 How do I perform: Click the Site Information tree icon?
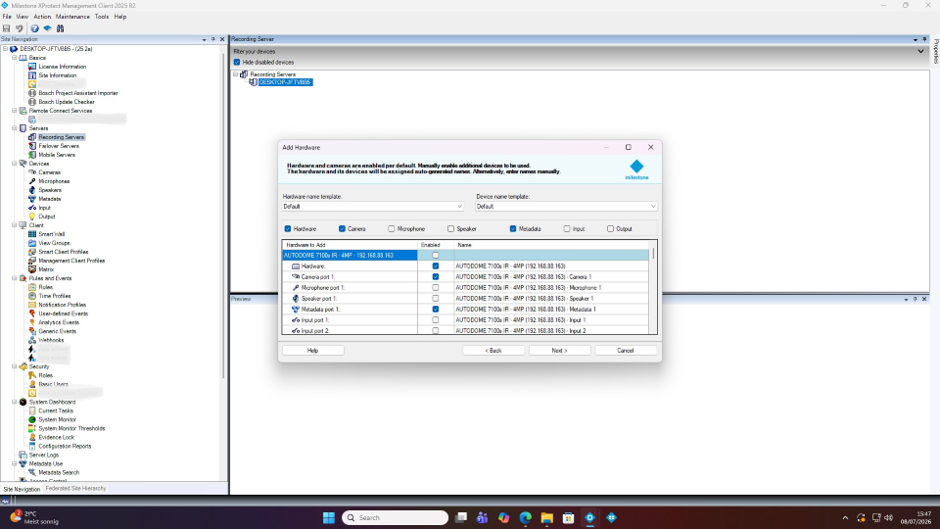click(x=32, y=76)
